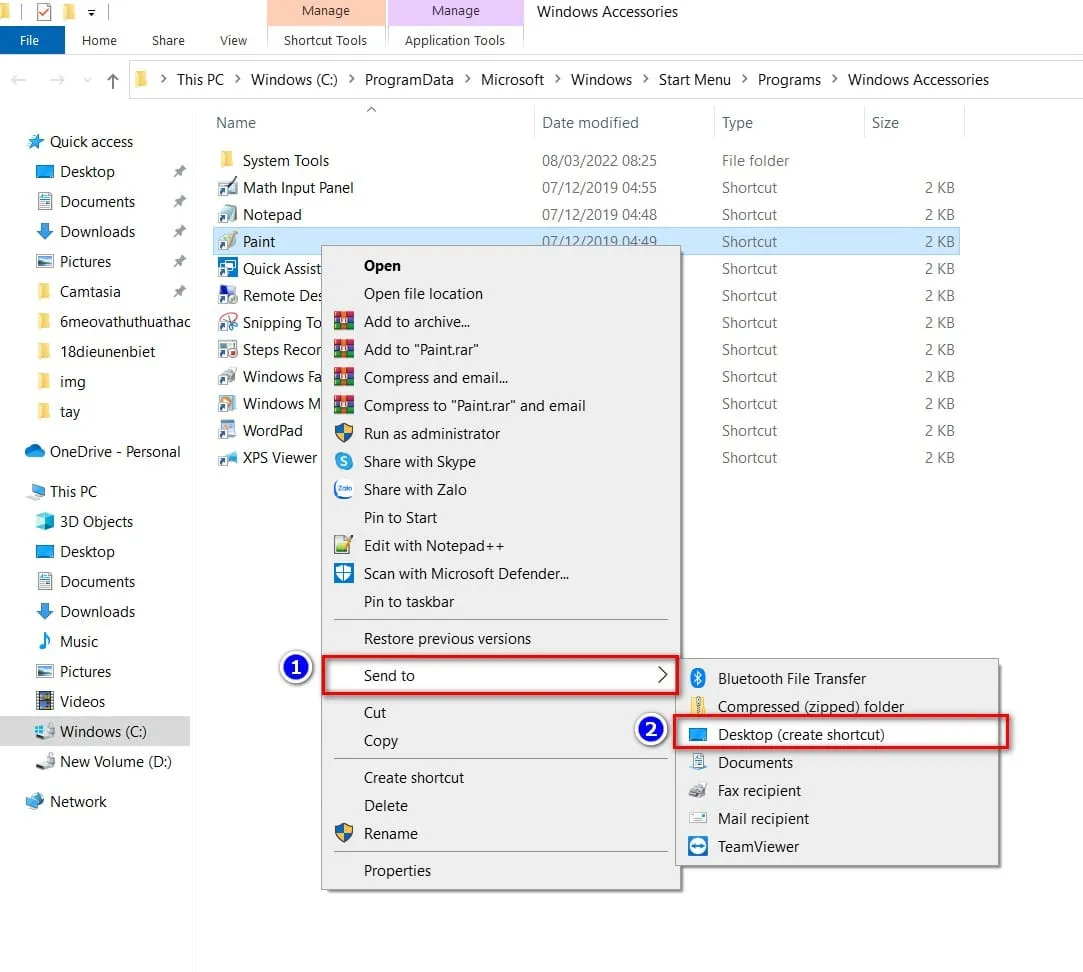
Task: Switch to the View tab
Action: 232,40
